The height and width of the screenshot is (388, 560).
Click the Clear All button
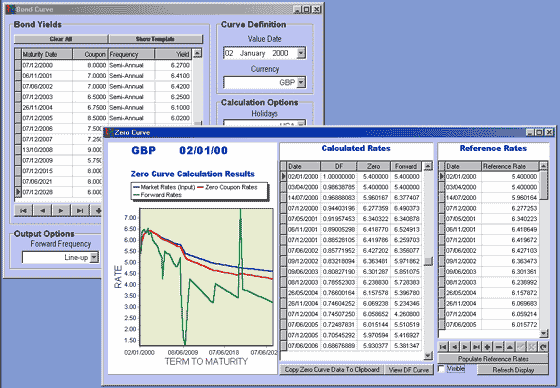61,39
